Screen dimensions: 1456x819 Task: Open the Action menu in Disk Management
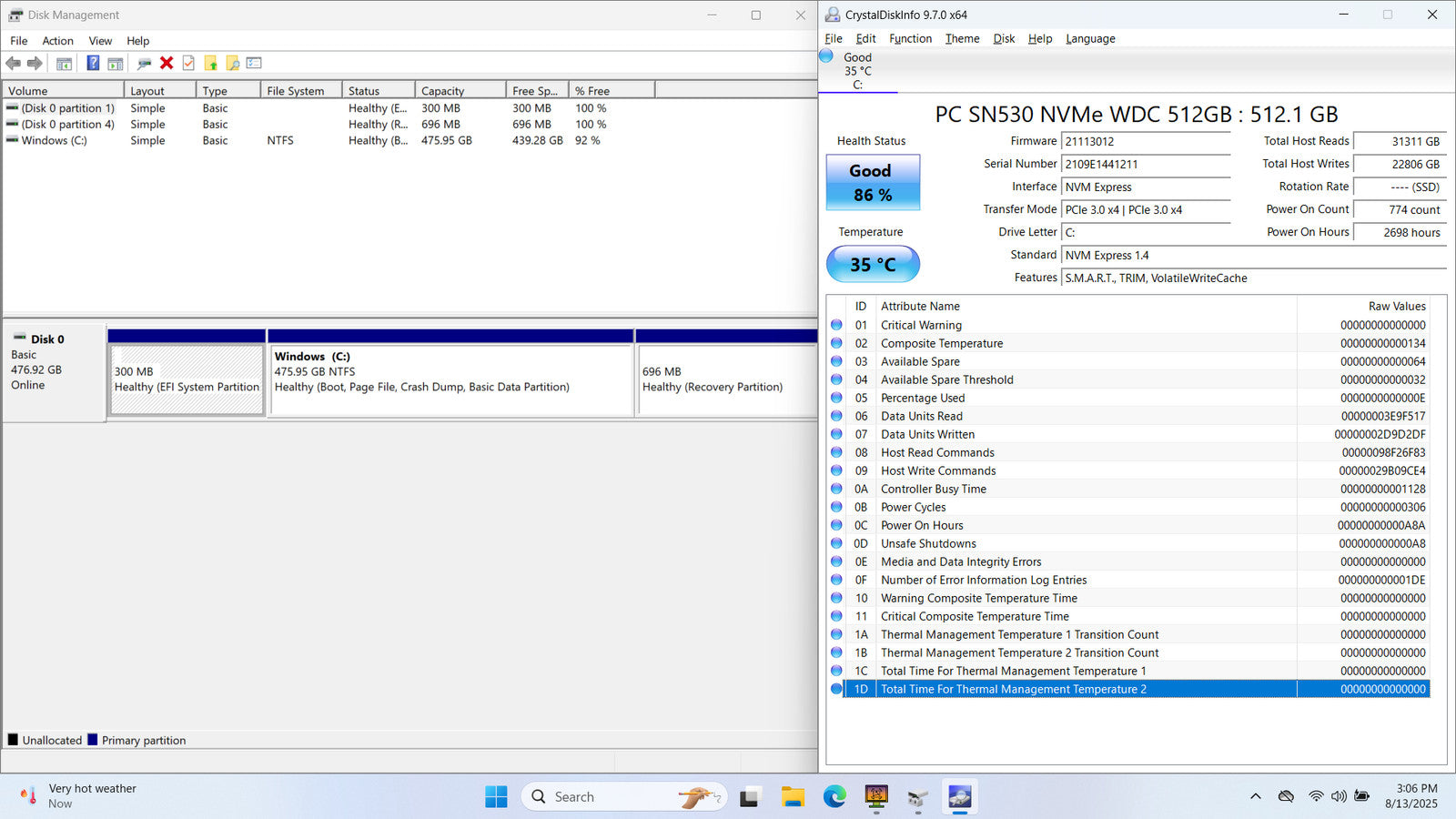57,41
